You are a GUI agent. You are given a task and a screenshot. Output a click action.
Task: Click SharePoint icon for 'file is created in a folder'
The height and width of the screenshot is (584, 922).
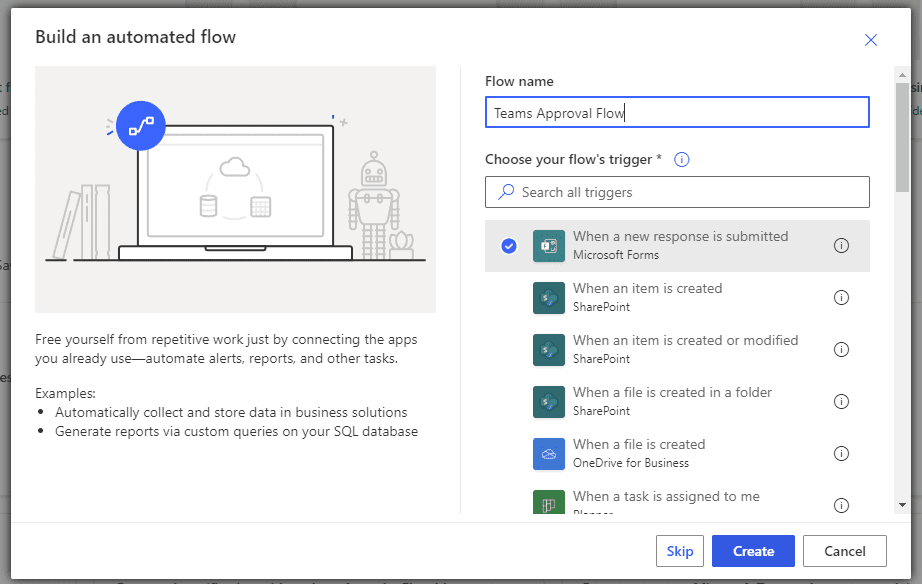(549, 402)
